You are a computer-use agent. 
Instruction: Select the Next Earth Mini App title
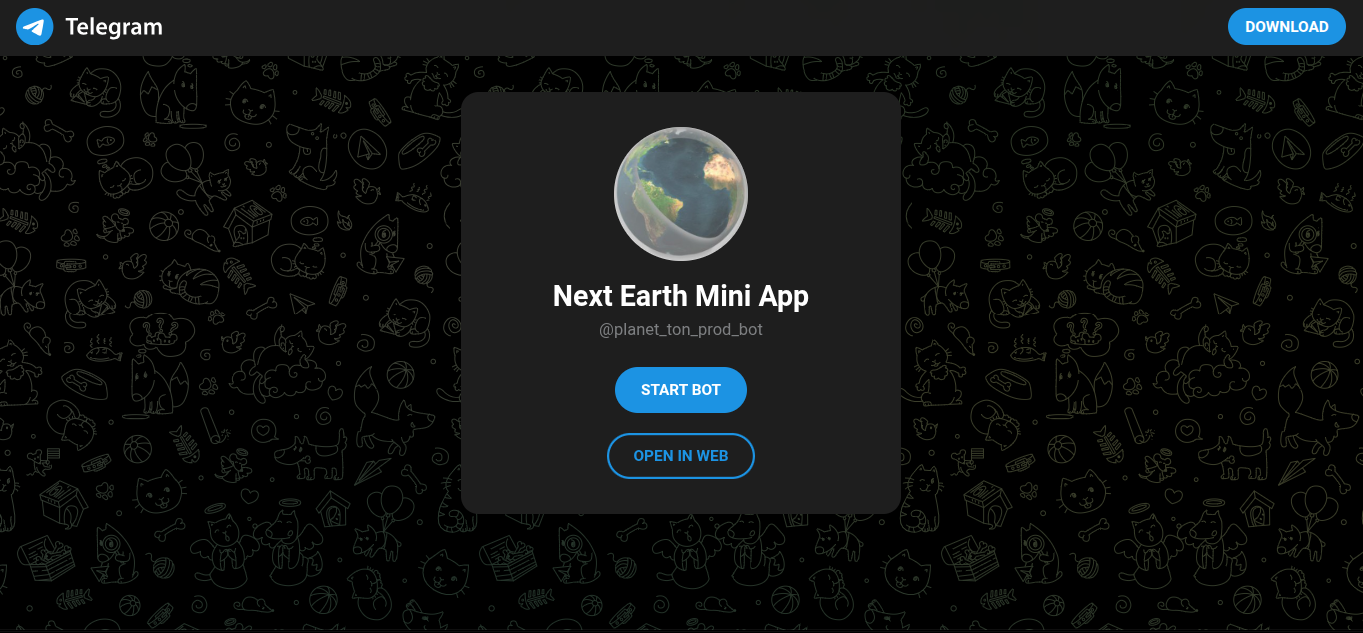pos(681,296)
